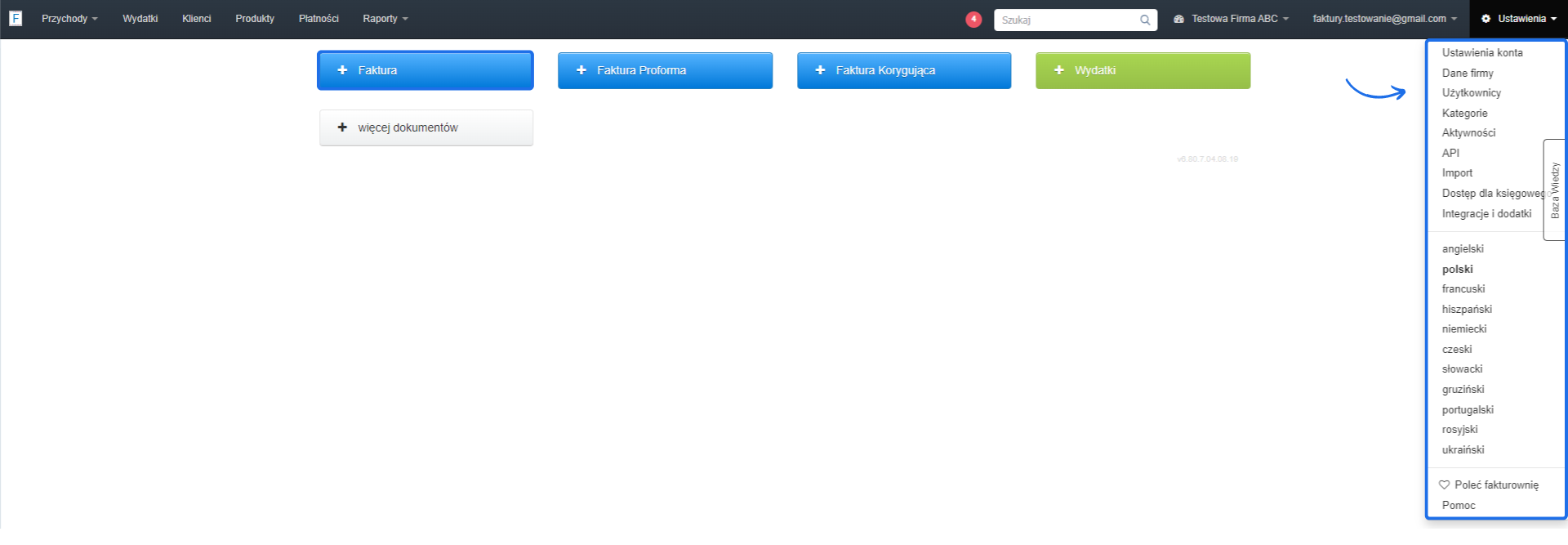The image size is (1568, 545).
Task: Select Dane firmy from settings menu
Action: (x=1468, y=73)
